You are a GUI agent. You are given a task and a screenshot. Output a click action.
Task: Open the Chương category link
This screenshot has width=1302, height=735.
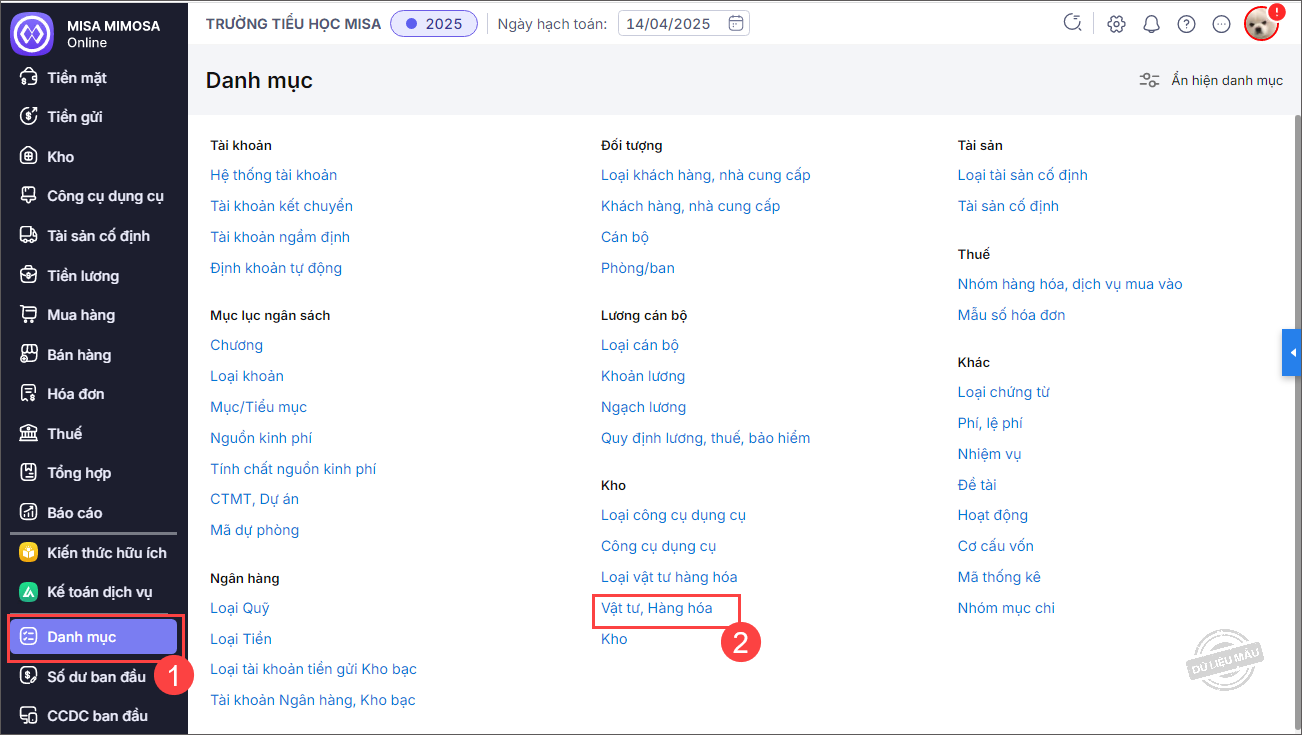pyautogui.click(x=237, y=345)
